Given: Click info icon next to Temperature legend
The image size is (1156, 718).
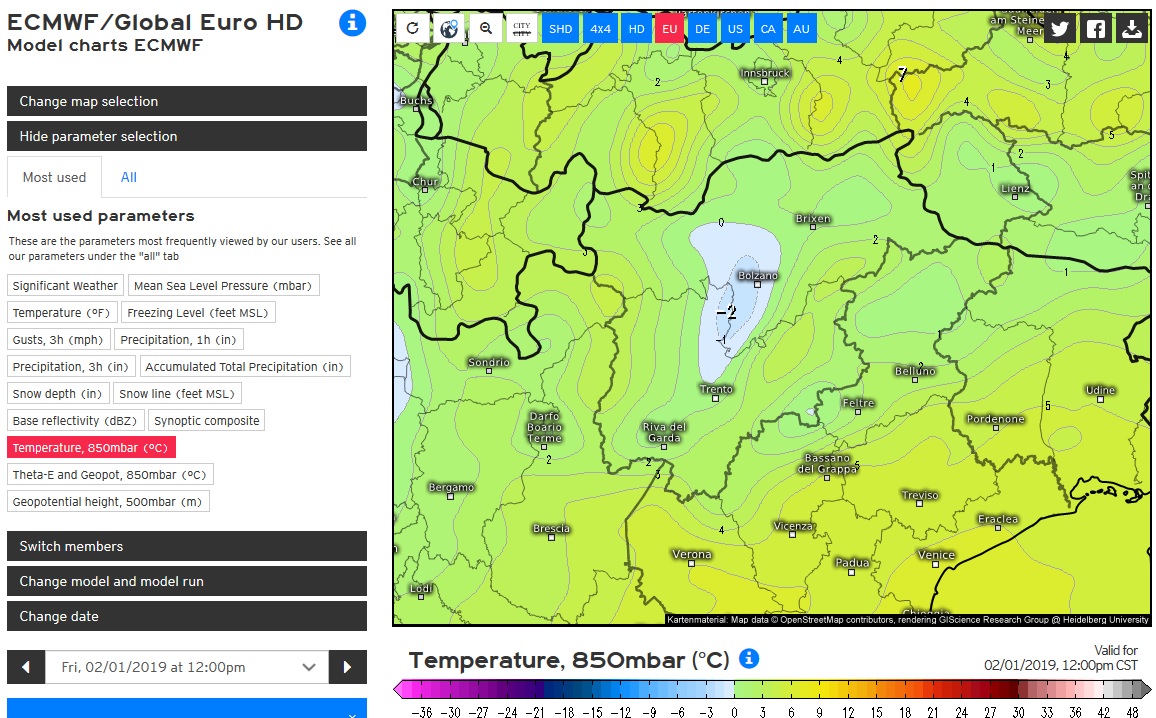Looking at the screenshot, I should (749, 658).
